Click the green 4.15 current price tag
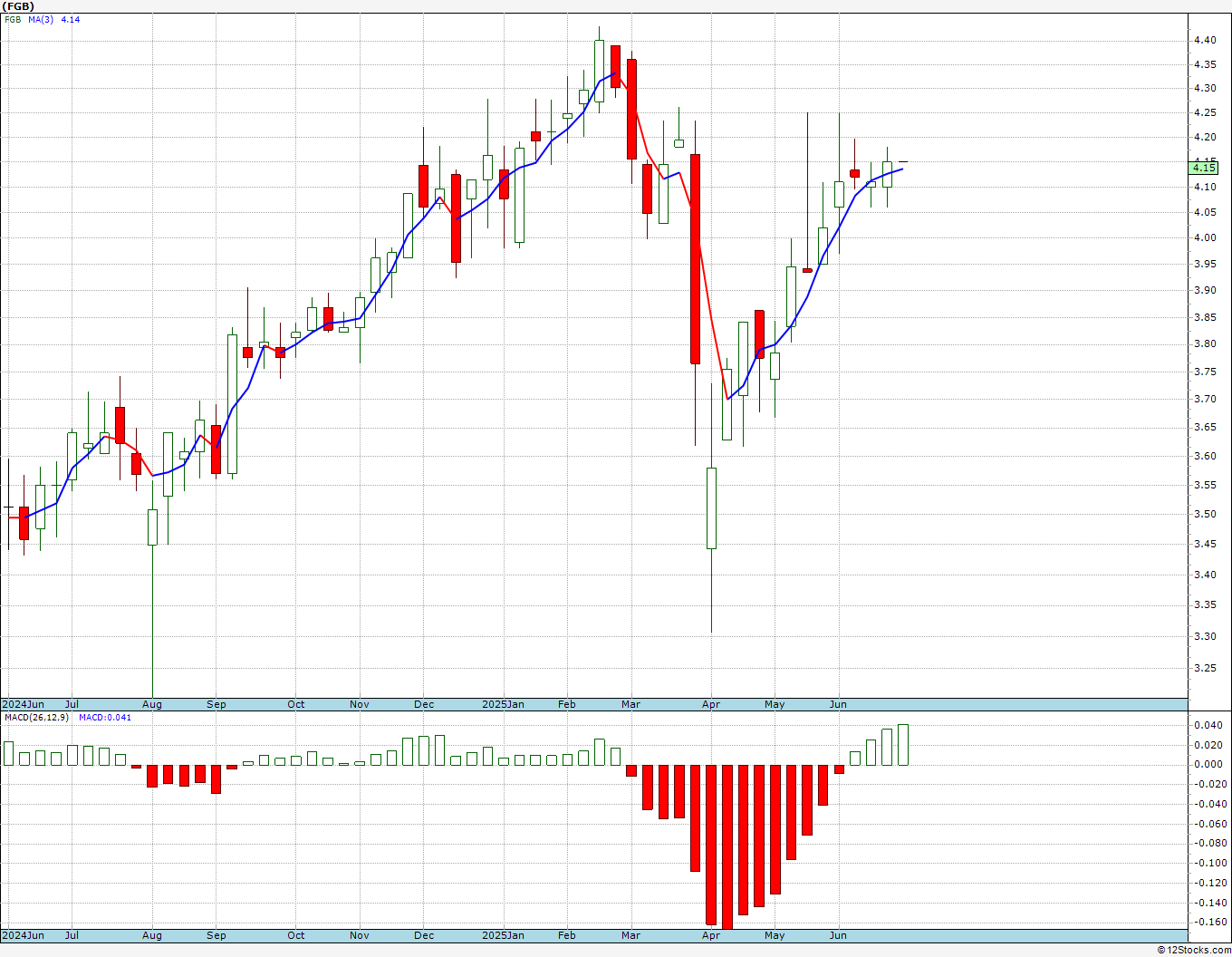Screen dimensions: 1232x957 pyautogui.click(x=1204, y=168)
